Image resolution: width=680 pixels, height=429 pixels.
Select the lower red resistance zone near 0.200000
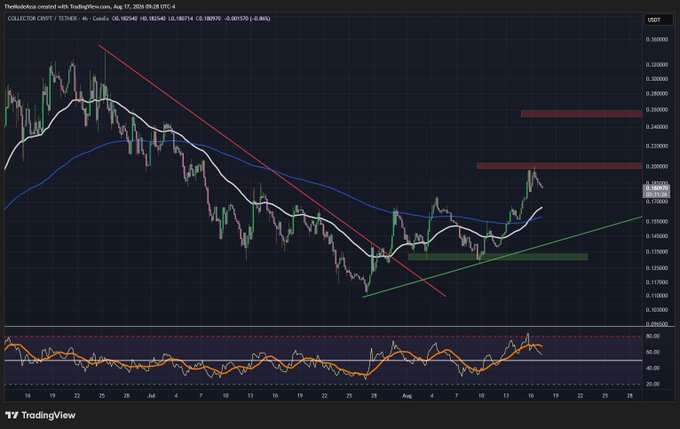559,166
